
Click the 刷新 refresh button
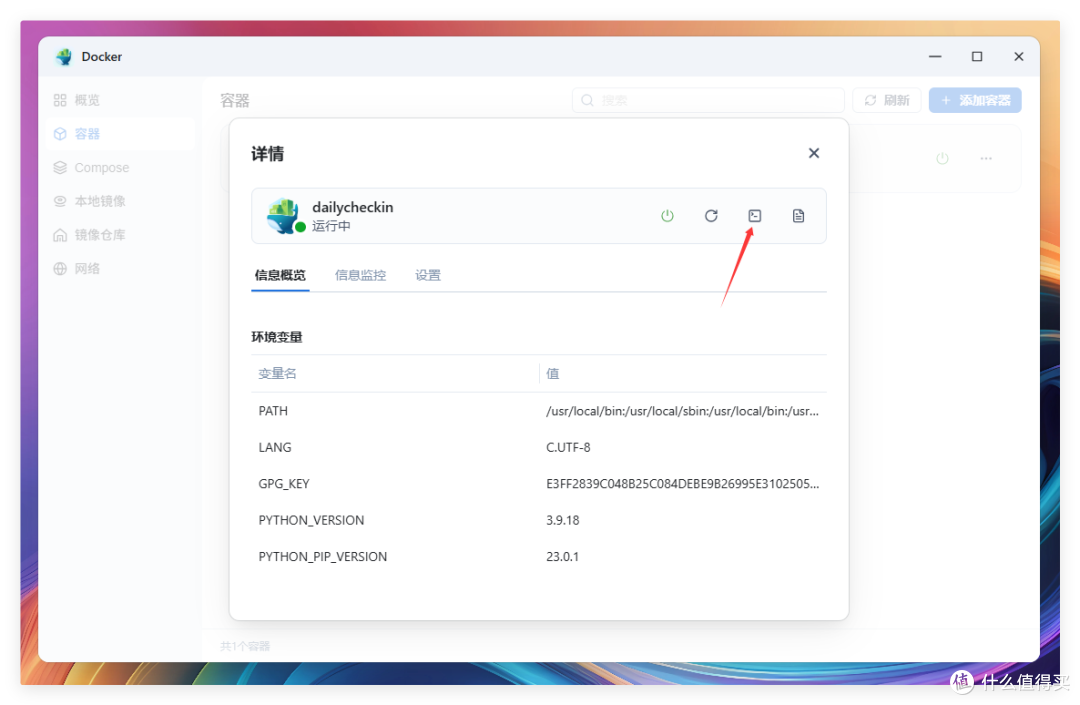coord(886,100)
